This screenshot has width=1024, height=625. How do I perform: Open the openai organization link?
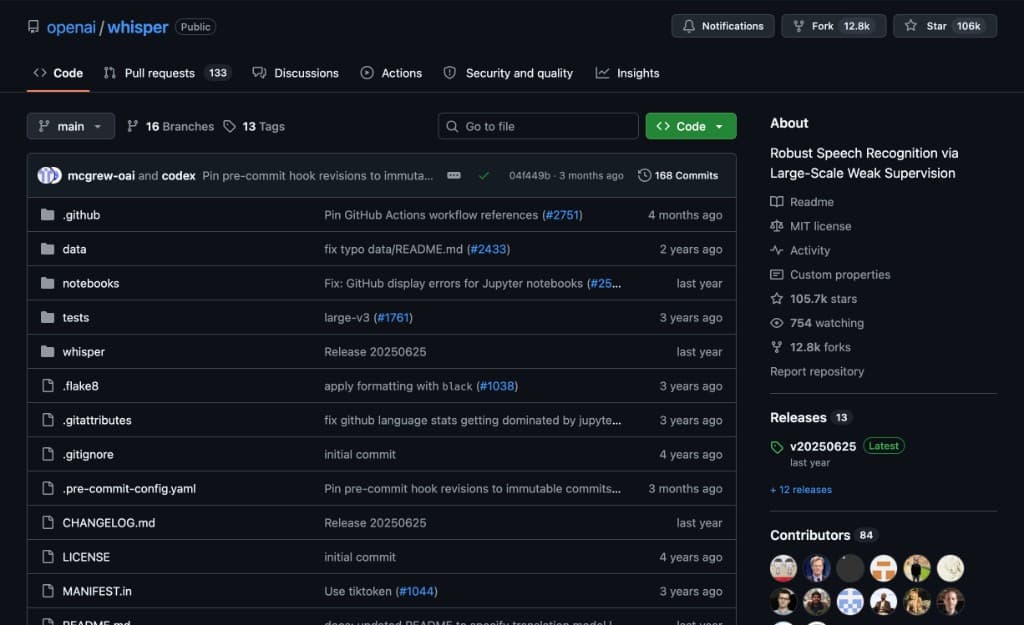tap(71, 27)
